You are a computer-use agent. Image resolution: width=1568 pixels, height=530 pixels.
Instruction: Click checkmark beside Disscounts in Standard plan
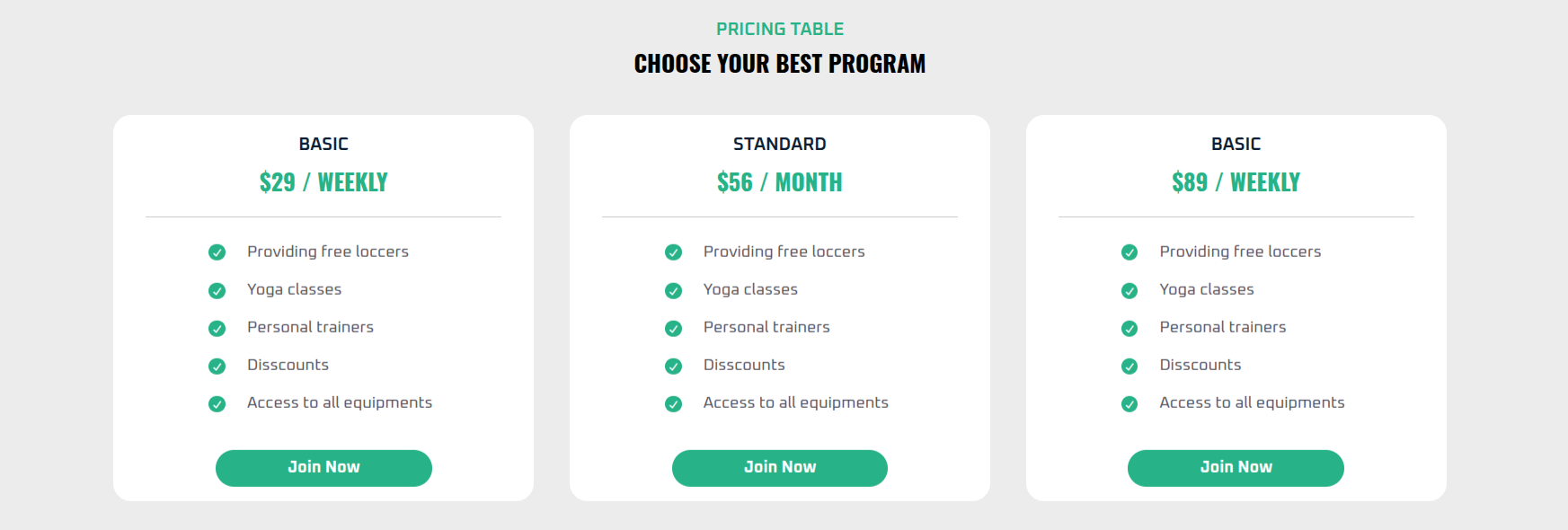(x=673, y=366)
